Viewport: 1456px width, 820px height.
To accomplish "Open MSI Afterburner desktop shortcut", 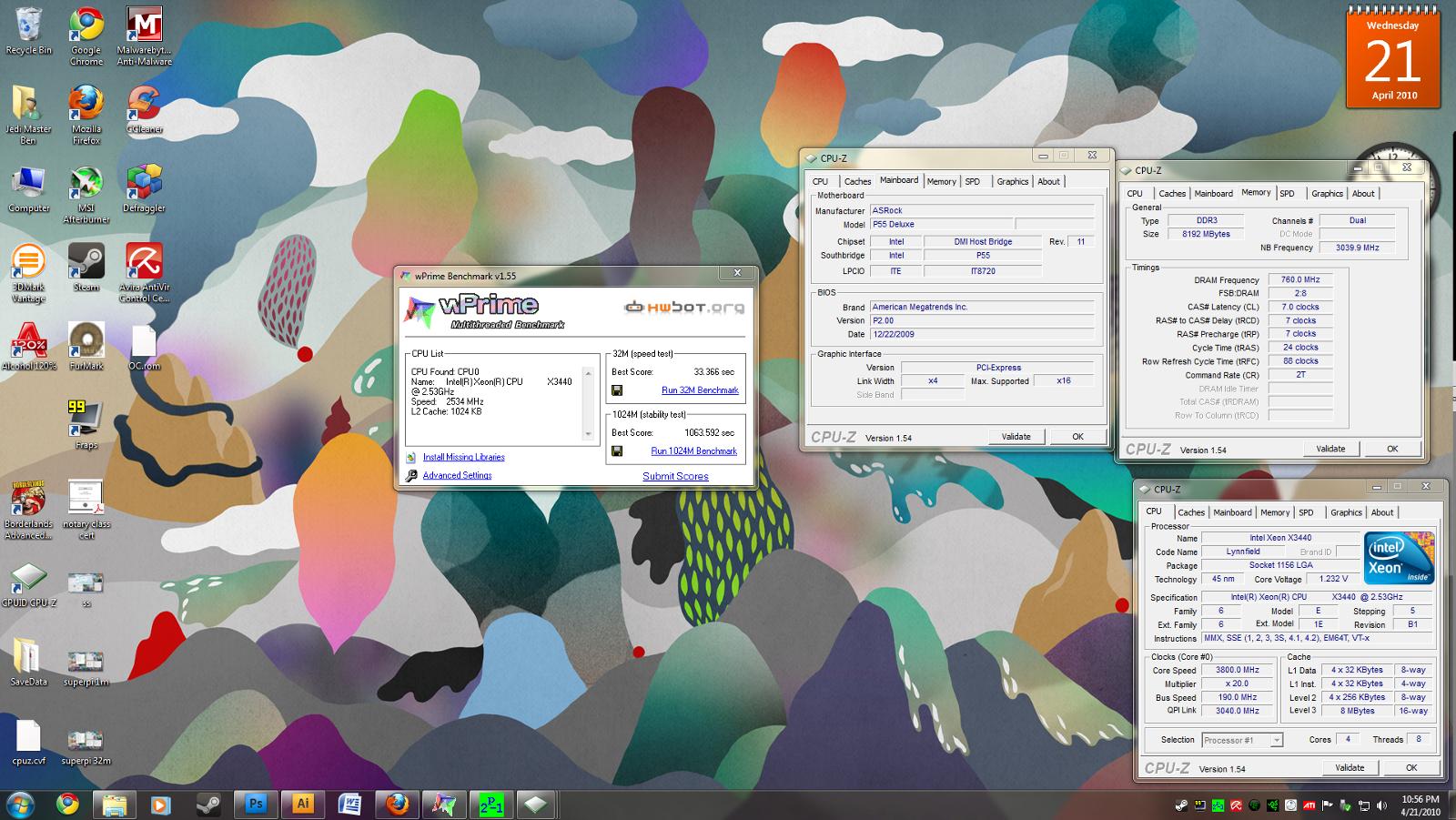I will (86, 195).
